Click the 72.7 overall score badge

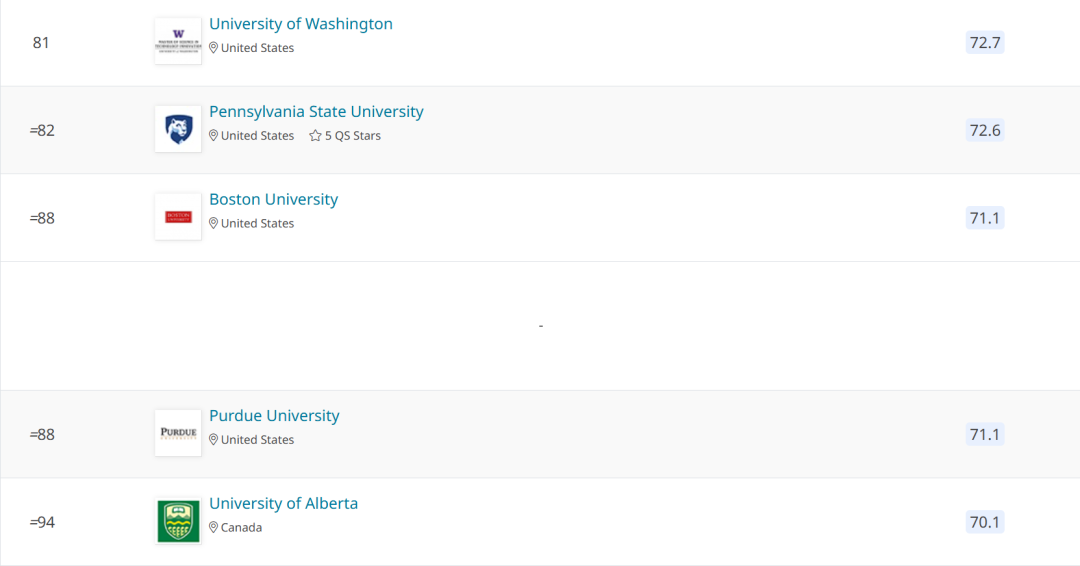985,43
